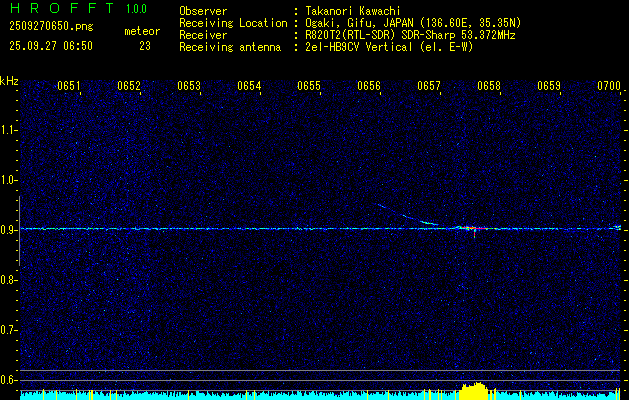Screen dimensions: 629x400
Task: Click the Ogaki, Gifu, JAPAN location text
Action: pyautogui.click(x=411, y=23)
